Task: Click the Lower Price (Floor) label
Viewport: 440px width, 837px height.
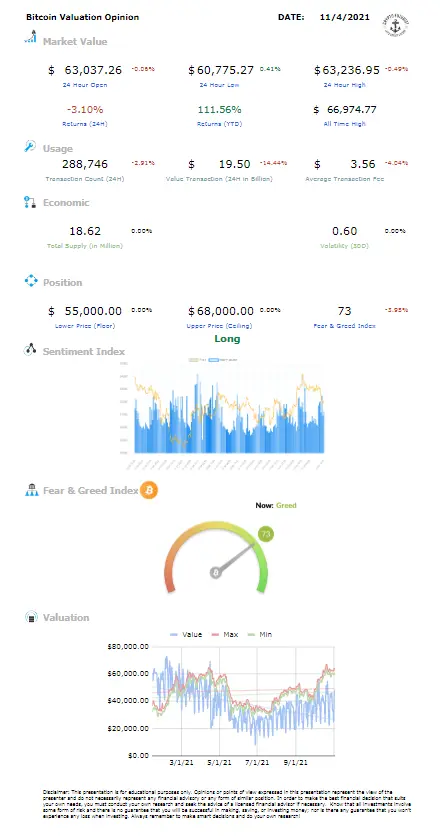Action: (x=85, y=326)
